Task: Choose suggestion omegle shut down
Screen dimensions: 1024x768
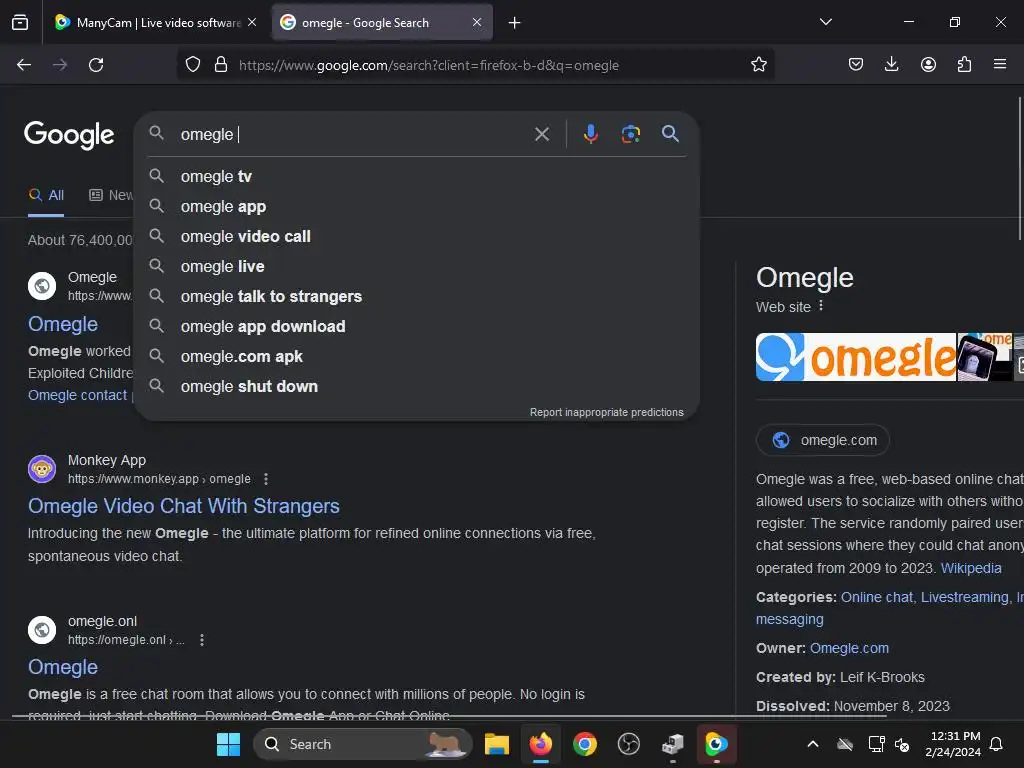Action: point(416,387)
